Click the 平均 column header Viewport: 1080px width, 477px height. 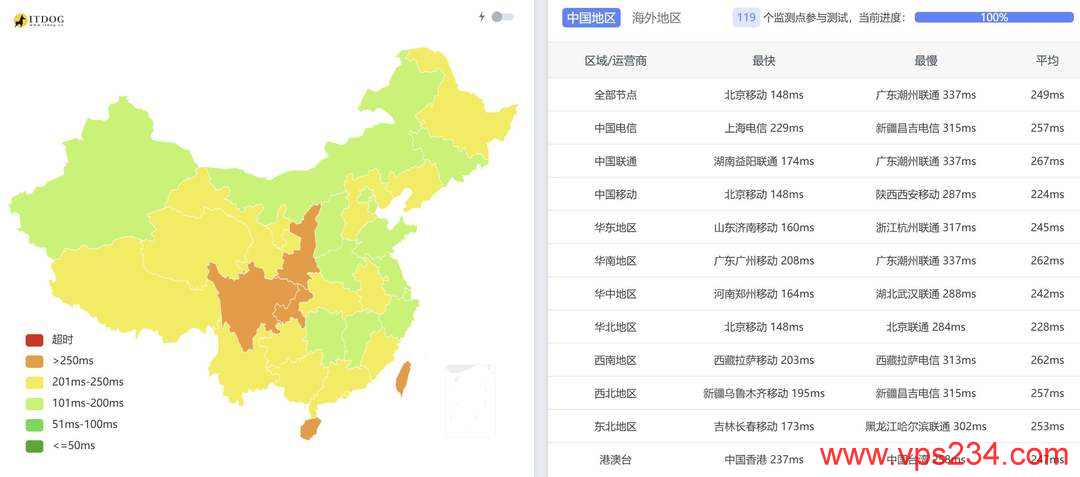pos(1047,61)
